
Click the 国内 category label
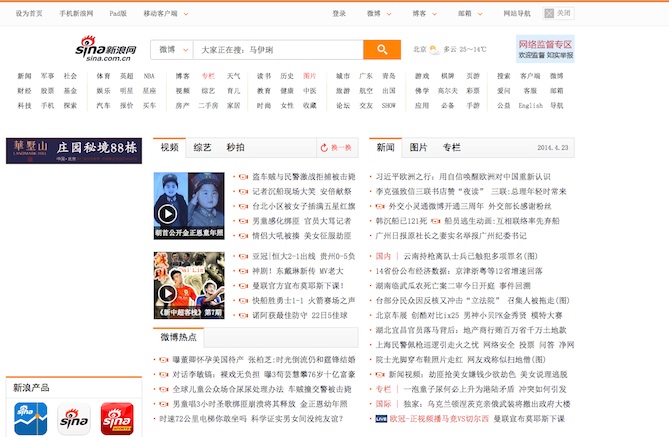pyautogui.click(x=383, y=256)
